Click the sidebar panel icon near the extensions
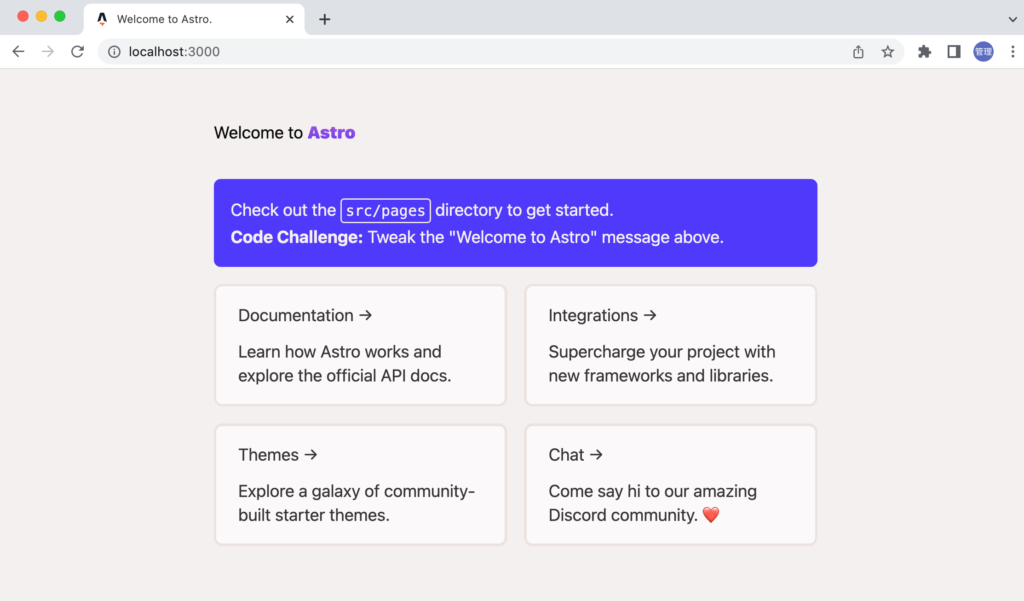 953,51
